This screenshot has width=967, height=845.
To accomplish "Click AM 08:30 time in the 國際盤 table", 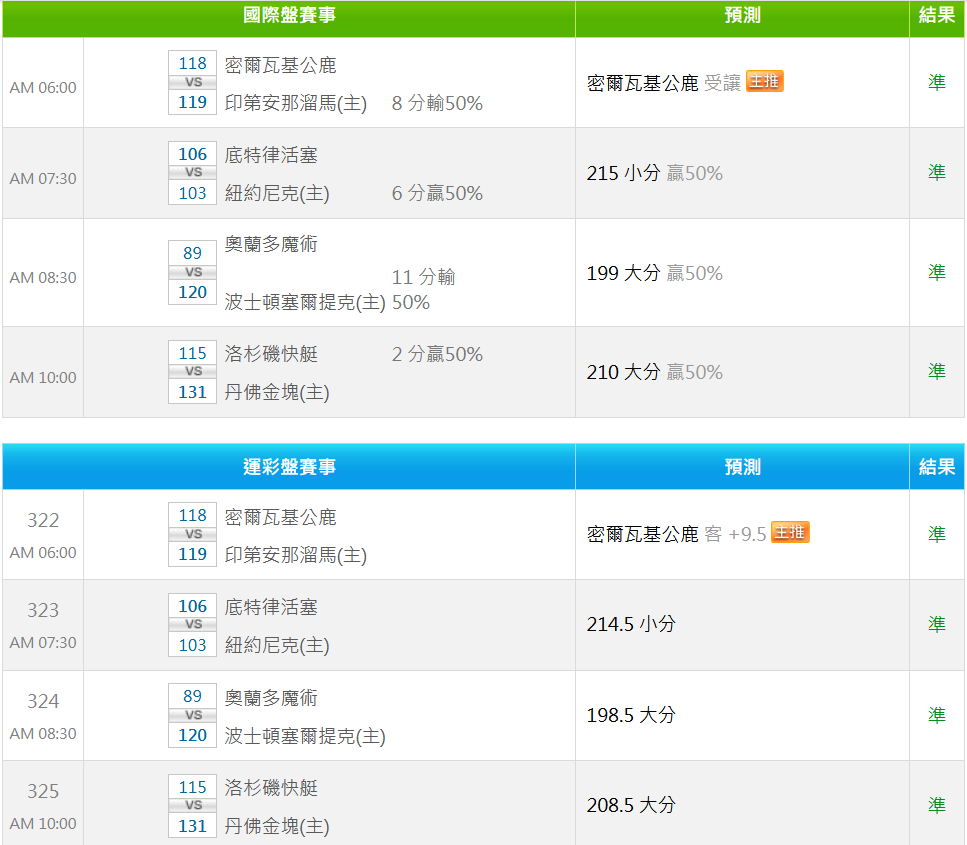I will (43, 278).
